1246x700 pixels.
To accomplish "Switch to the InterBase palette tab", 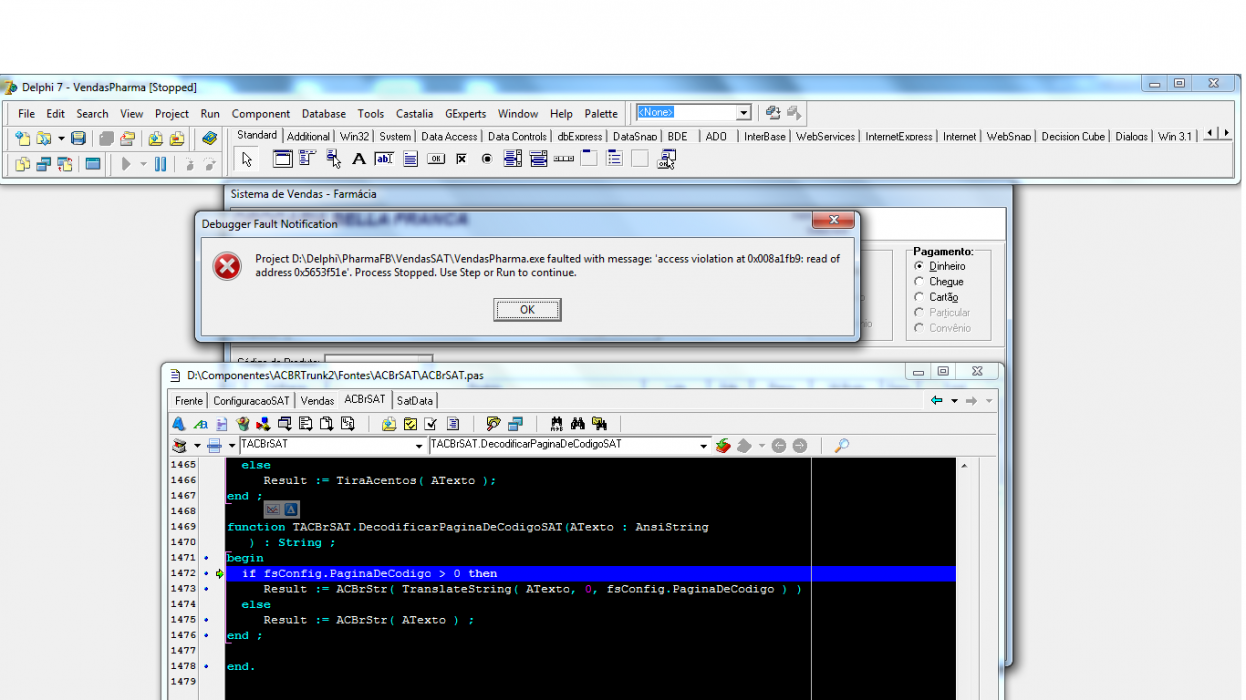I will pos(765,136).
